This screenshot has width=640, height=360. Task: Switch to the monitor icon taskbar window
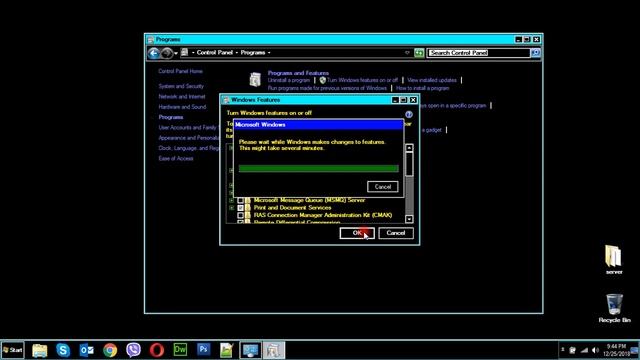[x=250, y=350]
